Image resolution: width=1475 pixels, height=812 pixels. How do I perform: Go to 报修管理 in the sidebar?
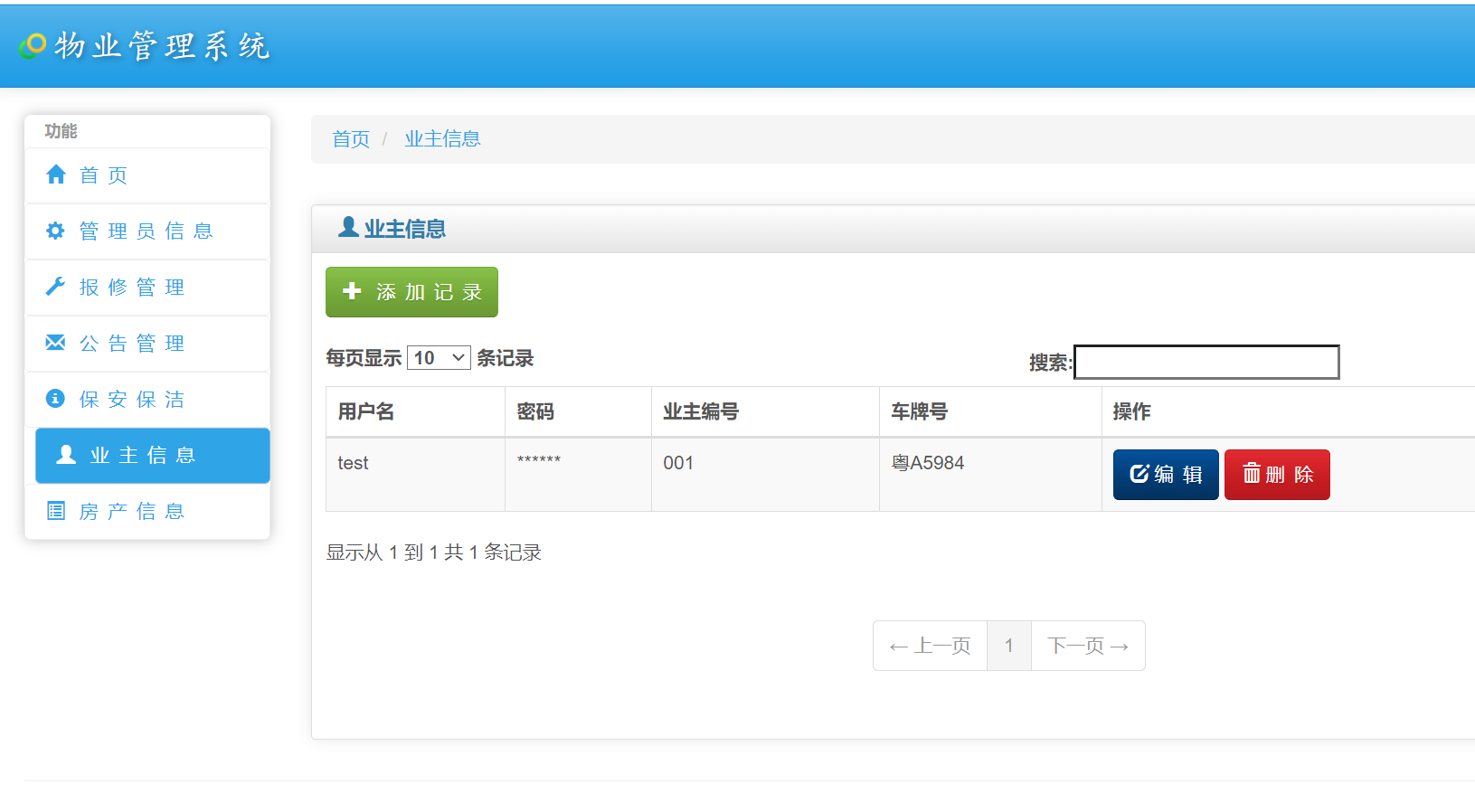(x=147, y=288)
